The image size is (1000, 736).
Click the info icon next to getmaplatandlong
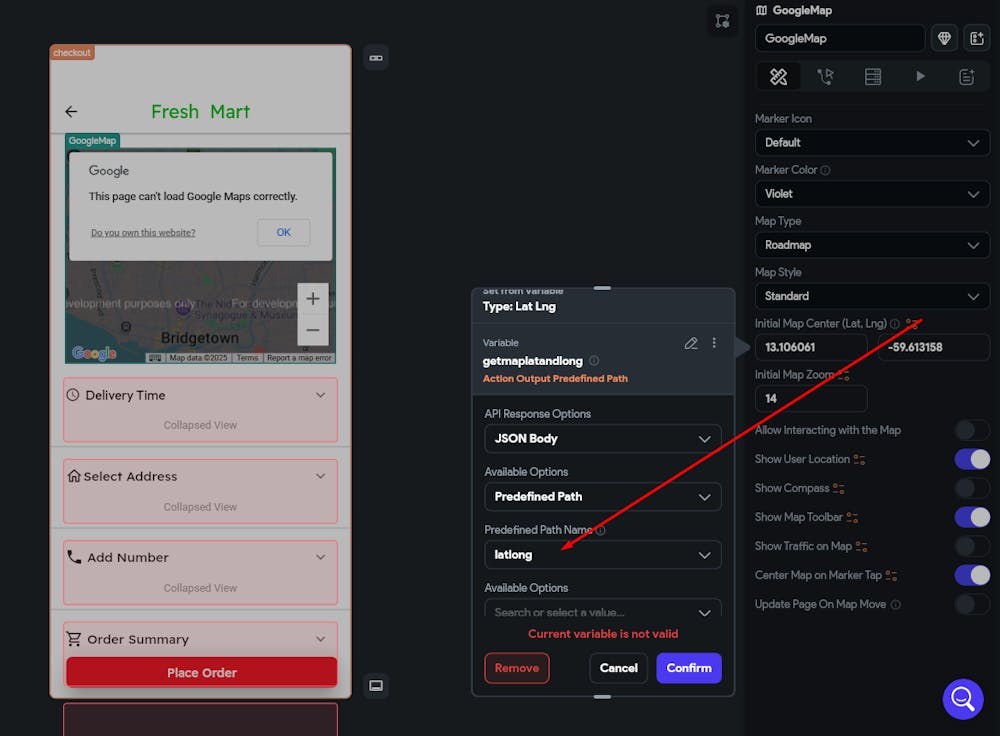pos(594,361)
